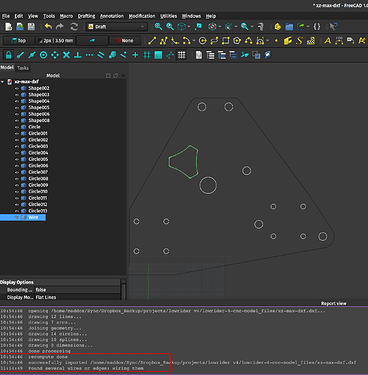
Task: Toggle the snap lock
Action: [9, 55]
